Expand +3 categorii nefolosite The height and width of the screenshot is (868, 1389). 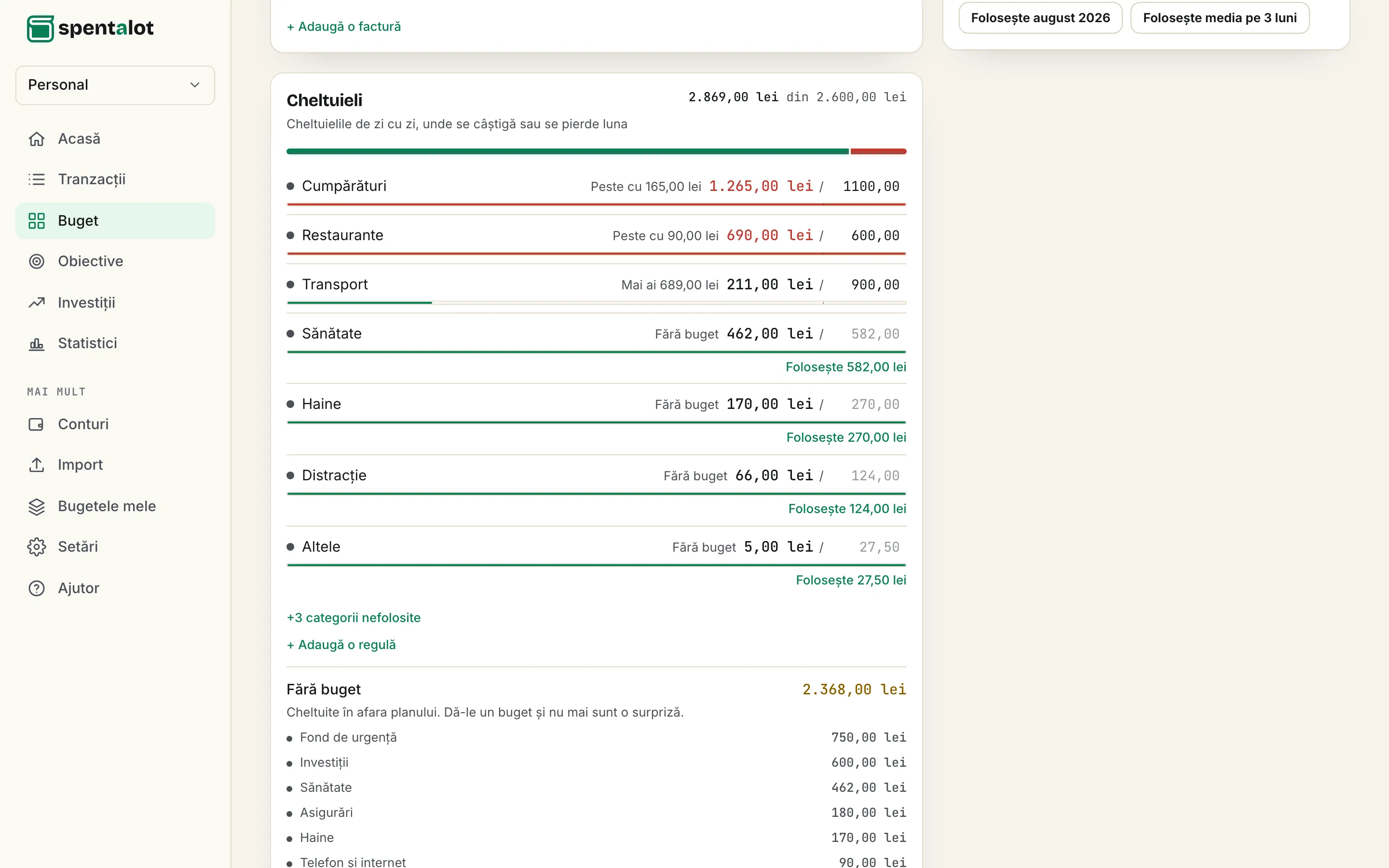(354, 618)
